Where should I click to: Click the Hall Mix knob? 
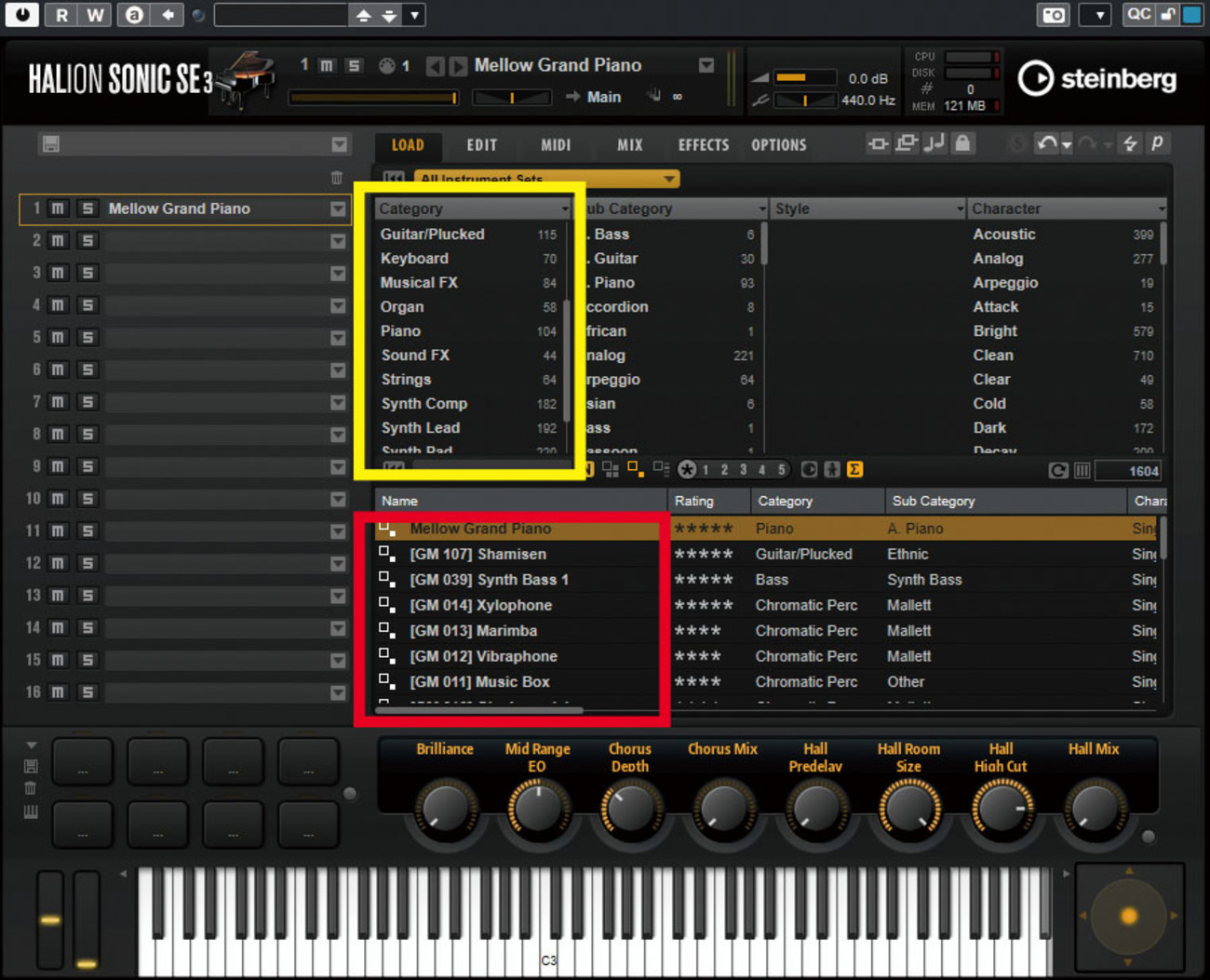tap(1094, 808)
